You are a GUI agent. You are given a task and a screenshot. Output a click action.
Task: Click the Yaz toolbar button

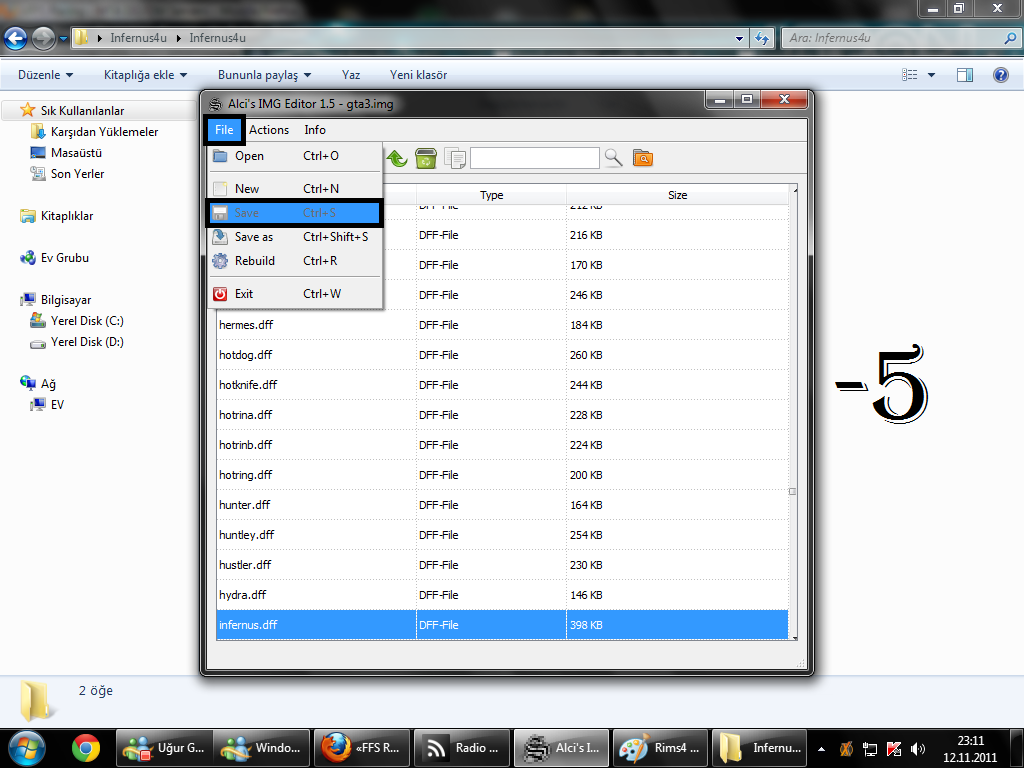[351, 75]
